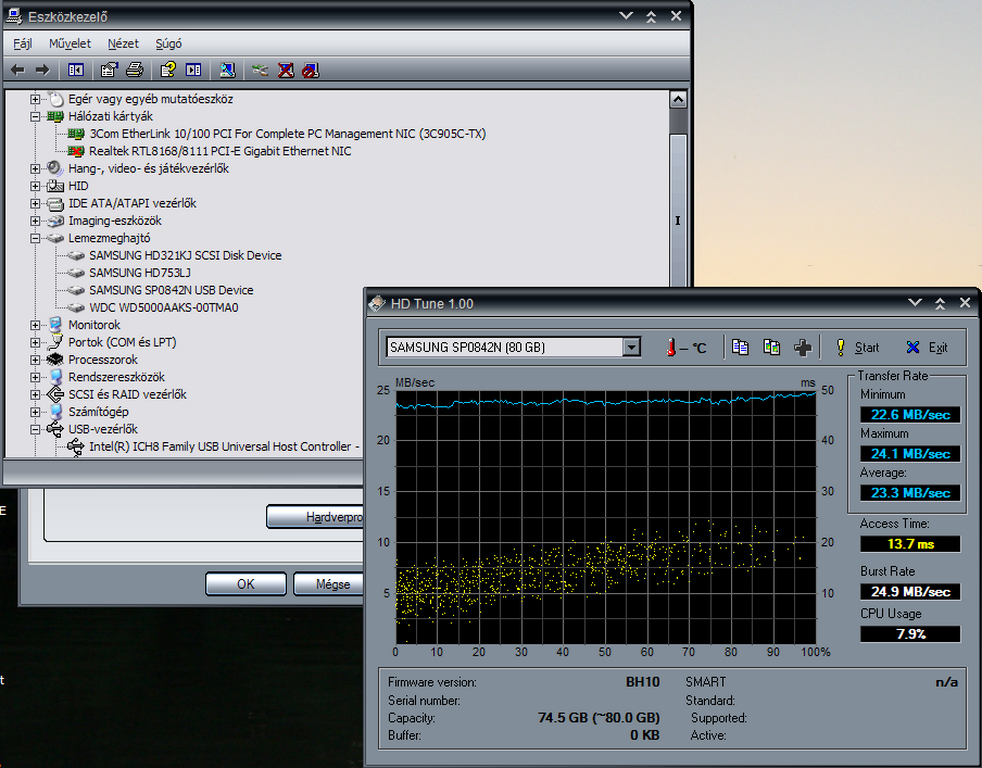Select the disabled Realtek RTL8168/8111 NIC icon
Image resolution: width=982 pixels, height=768 pixels.
coord(76,151)
